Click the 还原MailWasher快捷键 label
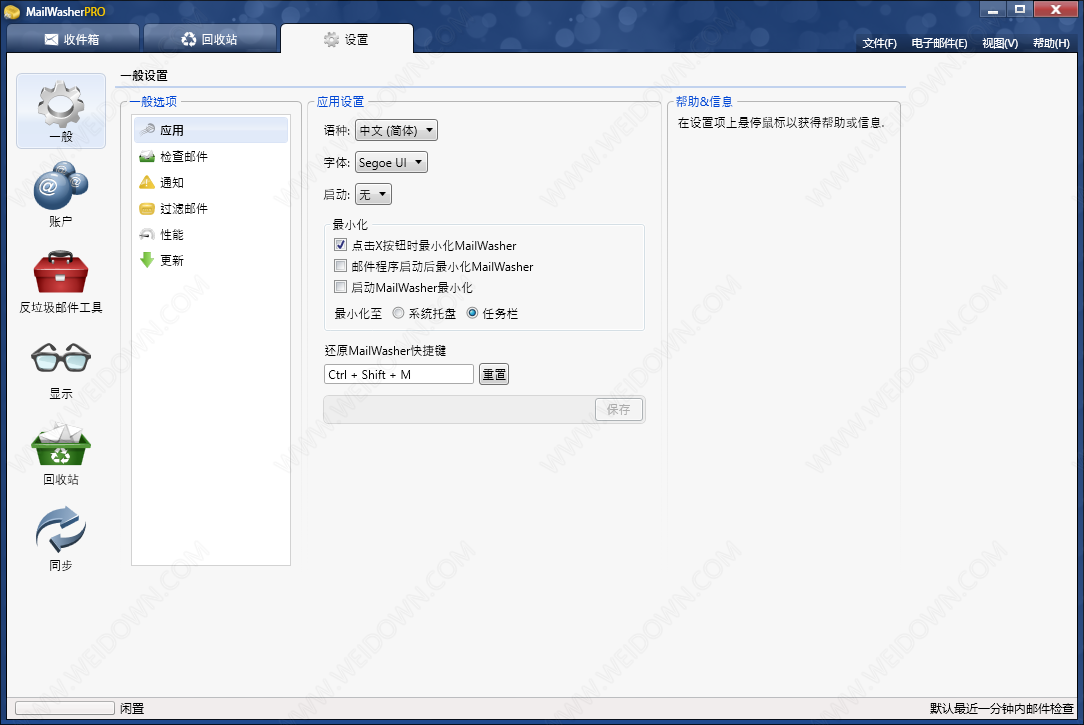The width and height of the screenshot is (1084, 725). pyautogui.click(x=385, y=350)
